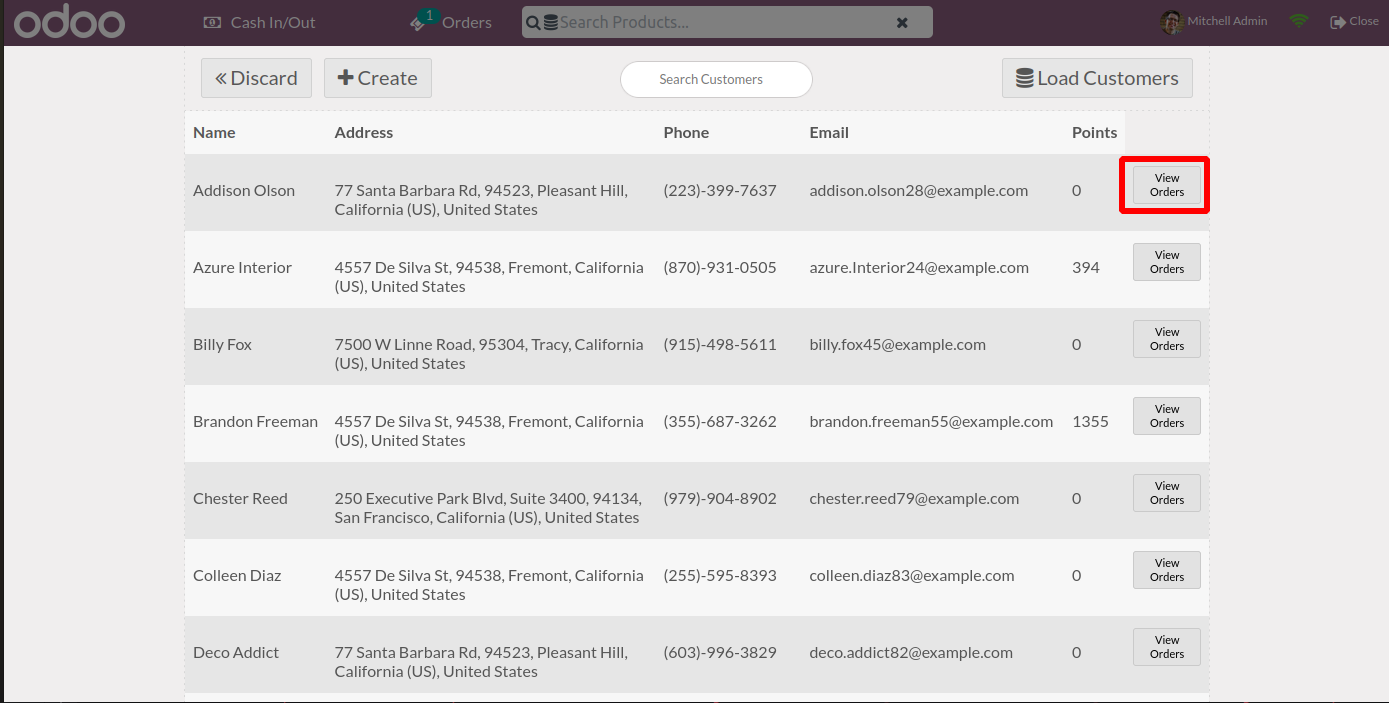Click the Odoo logo
This screenshot has width=1389, height=703.
click(x=69, y=22)
